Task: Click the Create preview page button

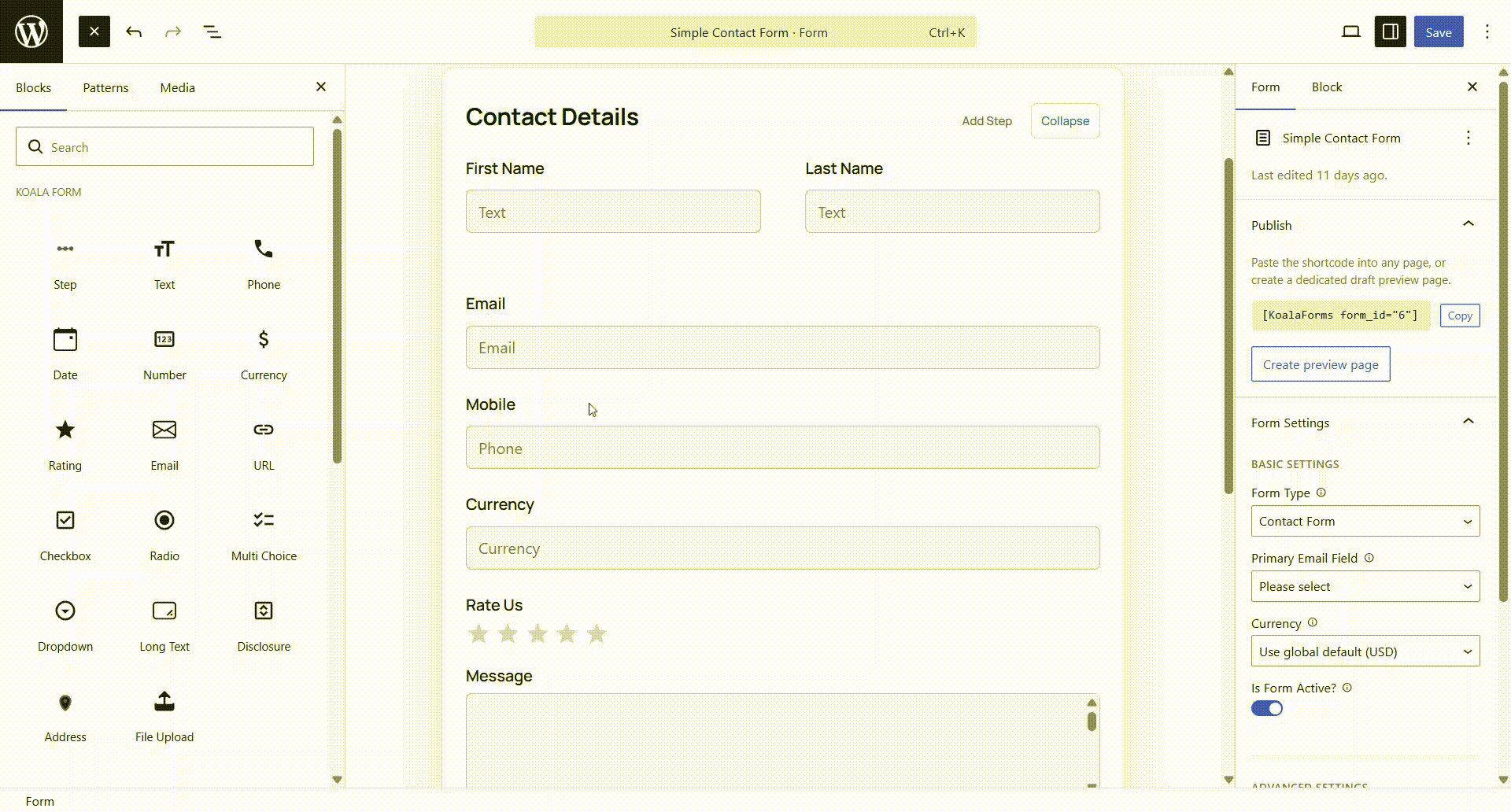Action: tap(1321, 364)
